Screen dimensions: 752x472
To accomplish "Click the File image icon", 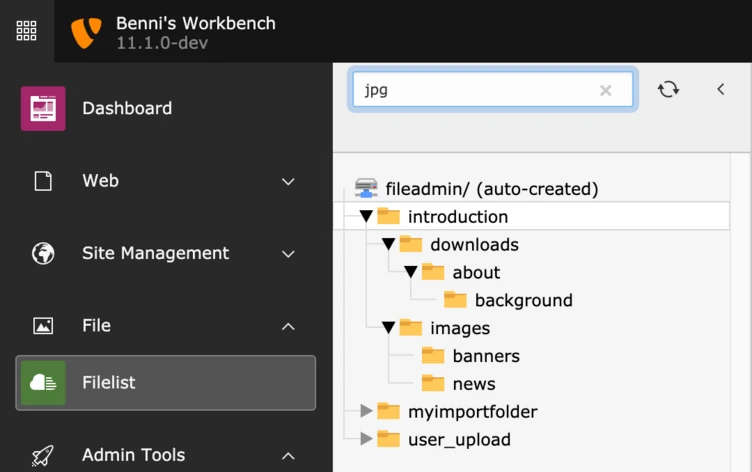I will (43, 326).
